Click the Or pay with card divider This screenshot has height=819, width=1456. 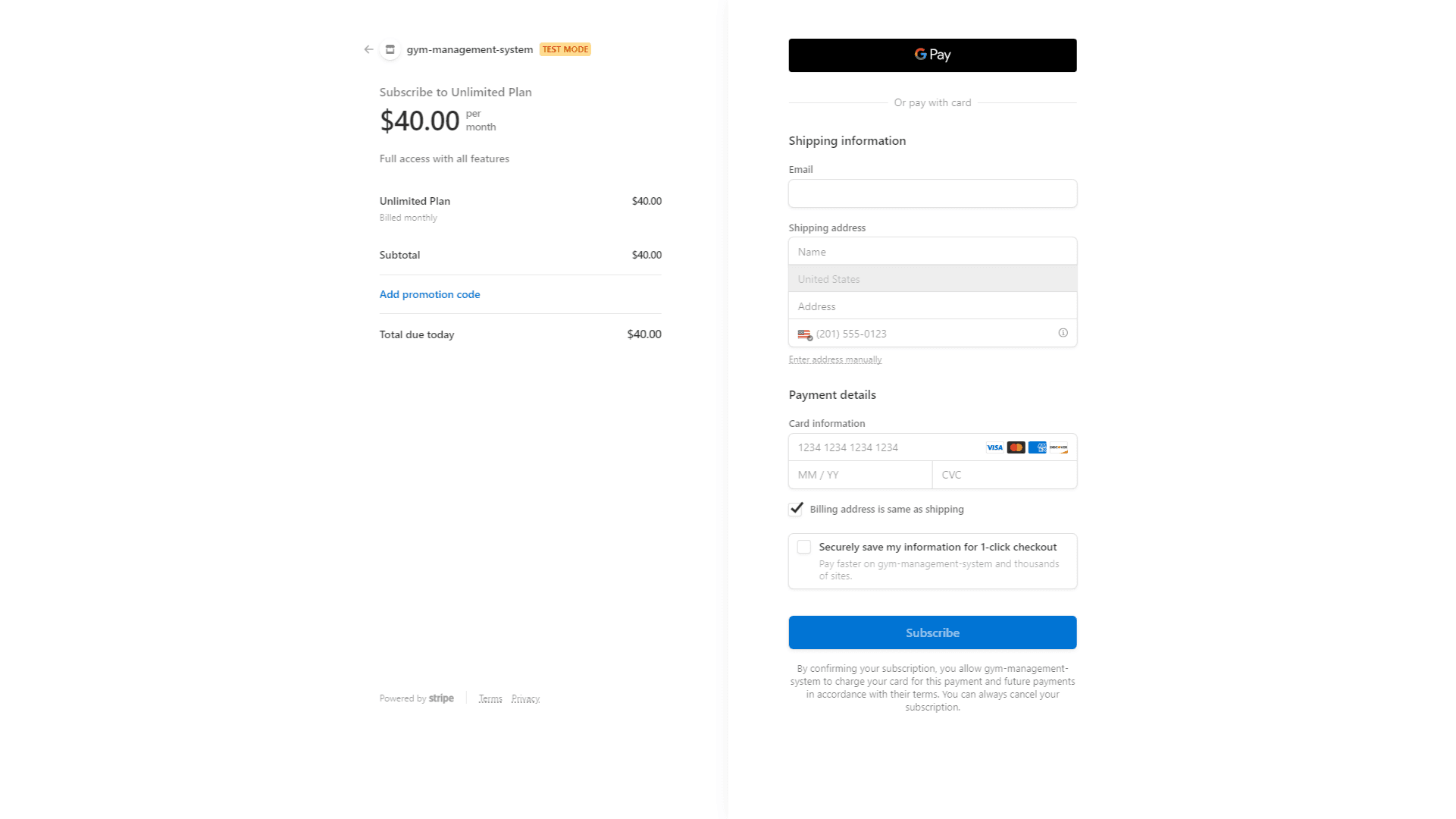point(932,102)
